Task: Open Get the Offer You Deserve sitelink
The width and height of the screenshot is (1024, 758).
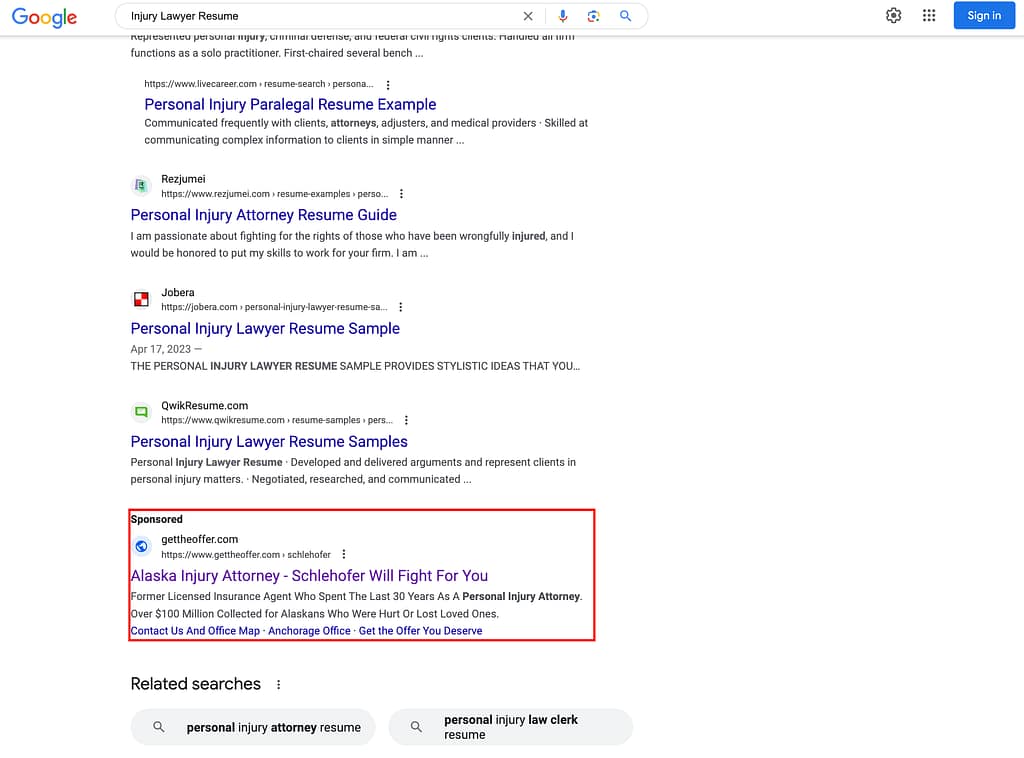Action: tap(420, 631)
